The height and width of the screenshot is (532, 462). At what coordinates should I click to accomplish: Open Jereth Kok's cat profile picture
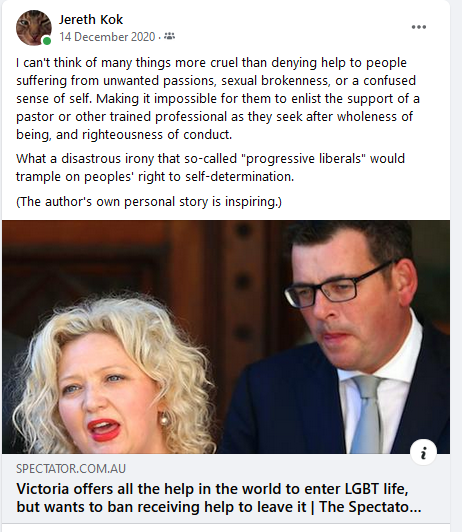(34, 27)
